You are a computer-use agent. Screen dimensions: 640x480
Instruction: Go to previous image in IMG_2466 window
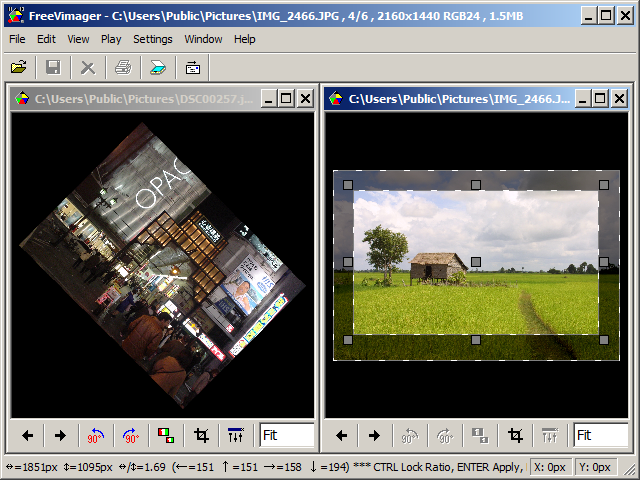click(341, 436)
